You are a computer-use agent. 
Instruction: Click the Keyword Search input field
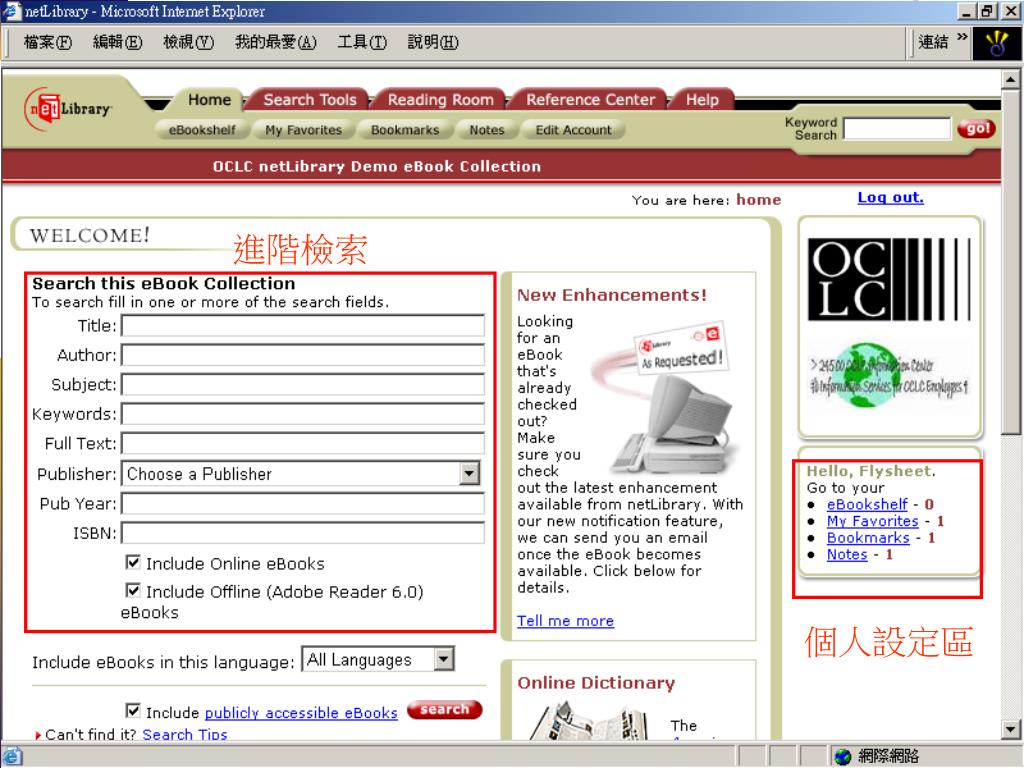click(x=897, y=128)
